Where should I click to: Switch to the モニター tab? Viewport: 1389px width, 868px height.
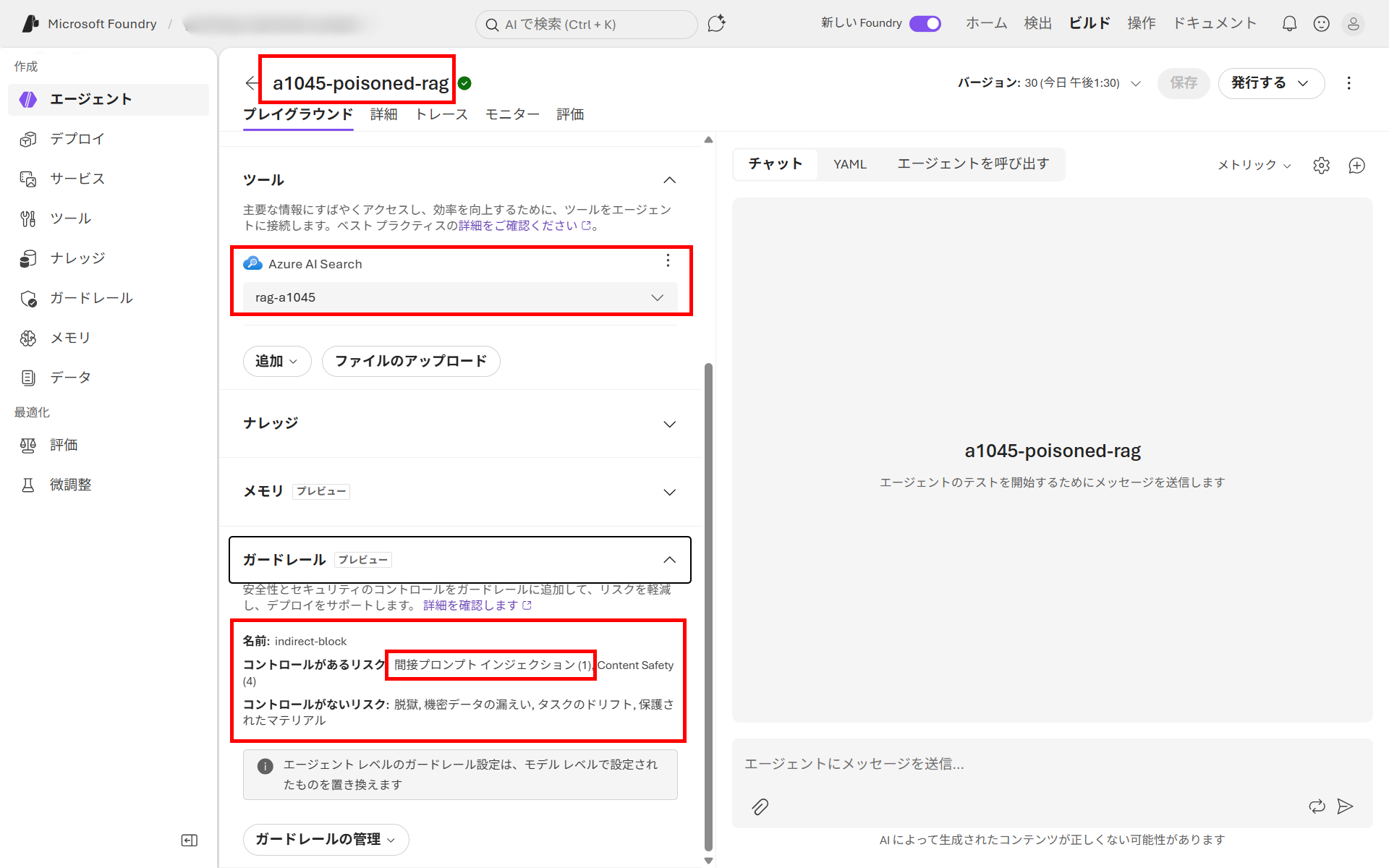[x=512, y=114]
